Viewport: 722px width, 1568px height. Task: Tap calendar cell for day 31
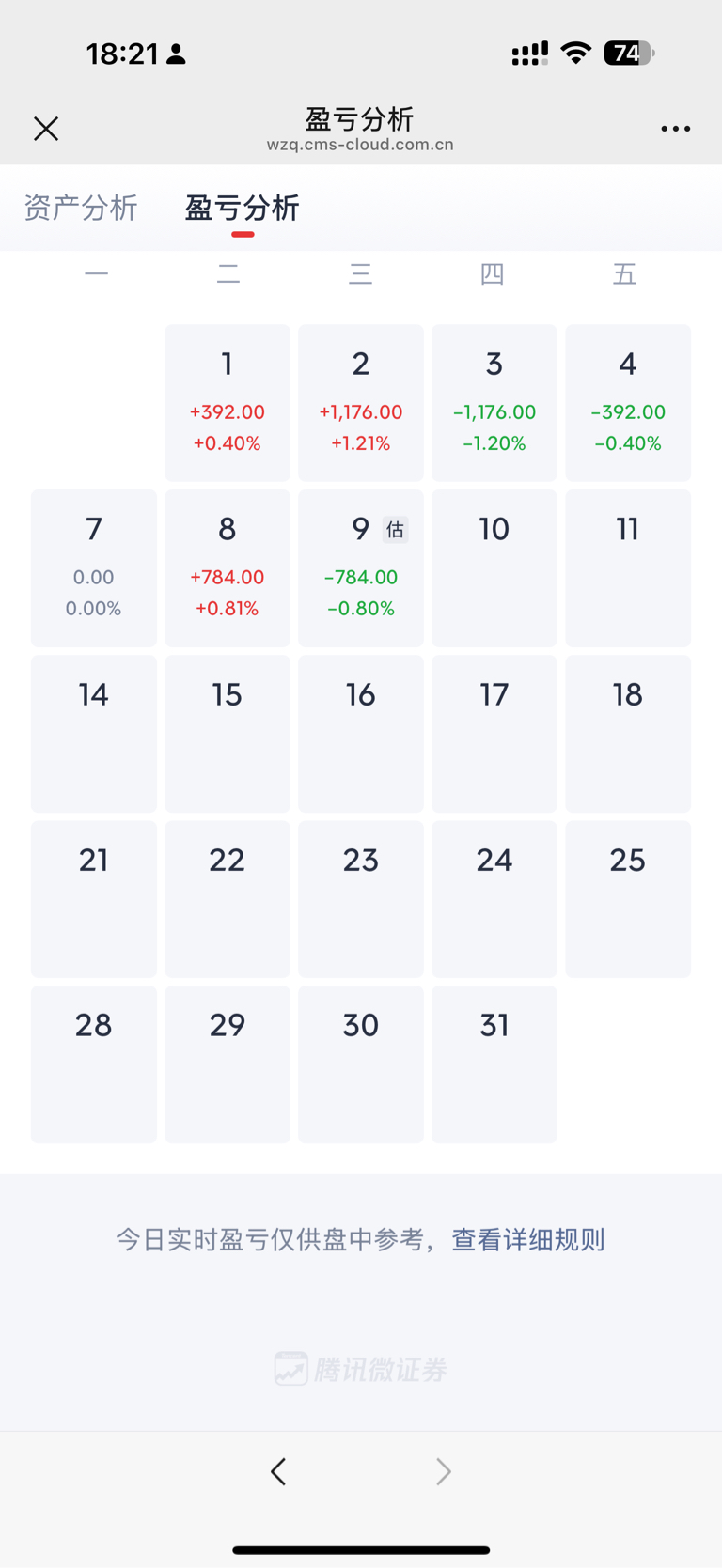tap(494, 1064)
